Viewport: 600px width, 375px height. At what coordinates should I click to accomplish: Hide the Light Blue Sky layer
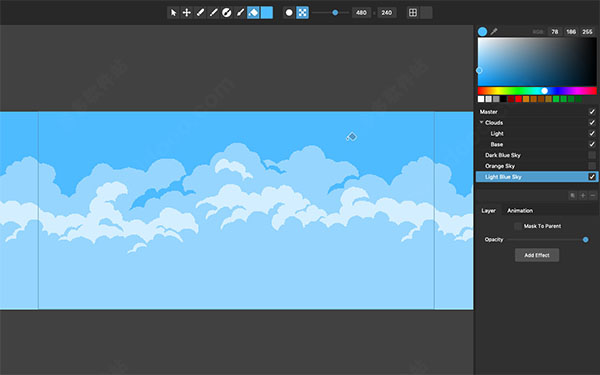[x=592, y=176]
